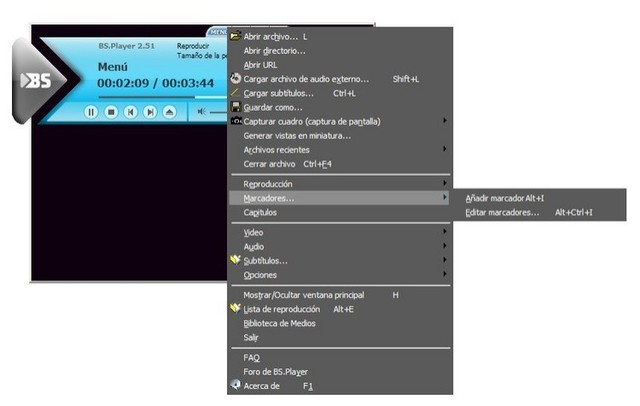Image resolution: width=640 pixels, height=406 pixels.
Task: Click the floppy disk icon for Guardar como
Action: coord(236,107)
